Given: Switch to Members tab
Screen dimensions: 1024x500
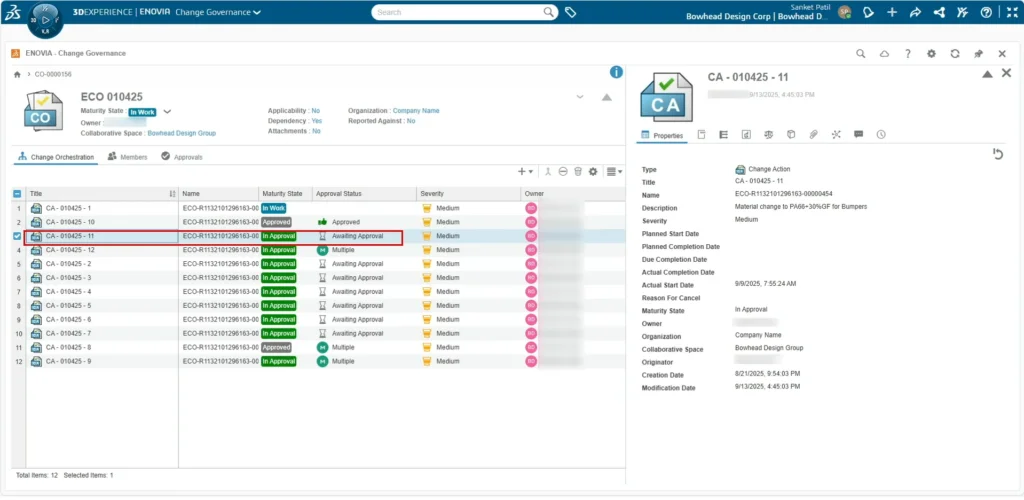Looking at the screenshot, I should point(127,157).
